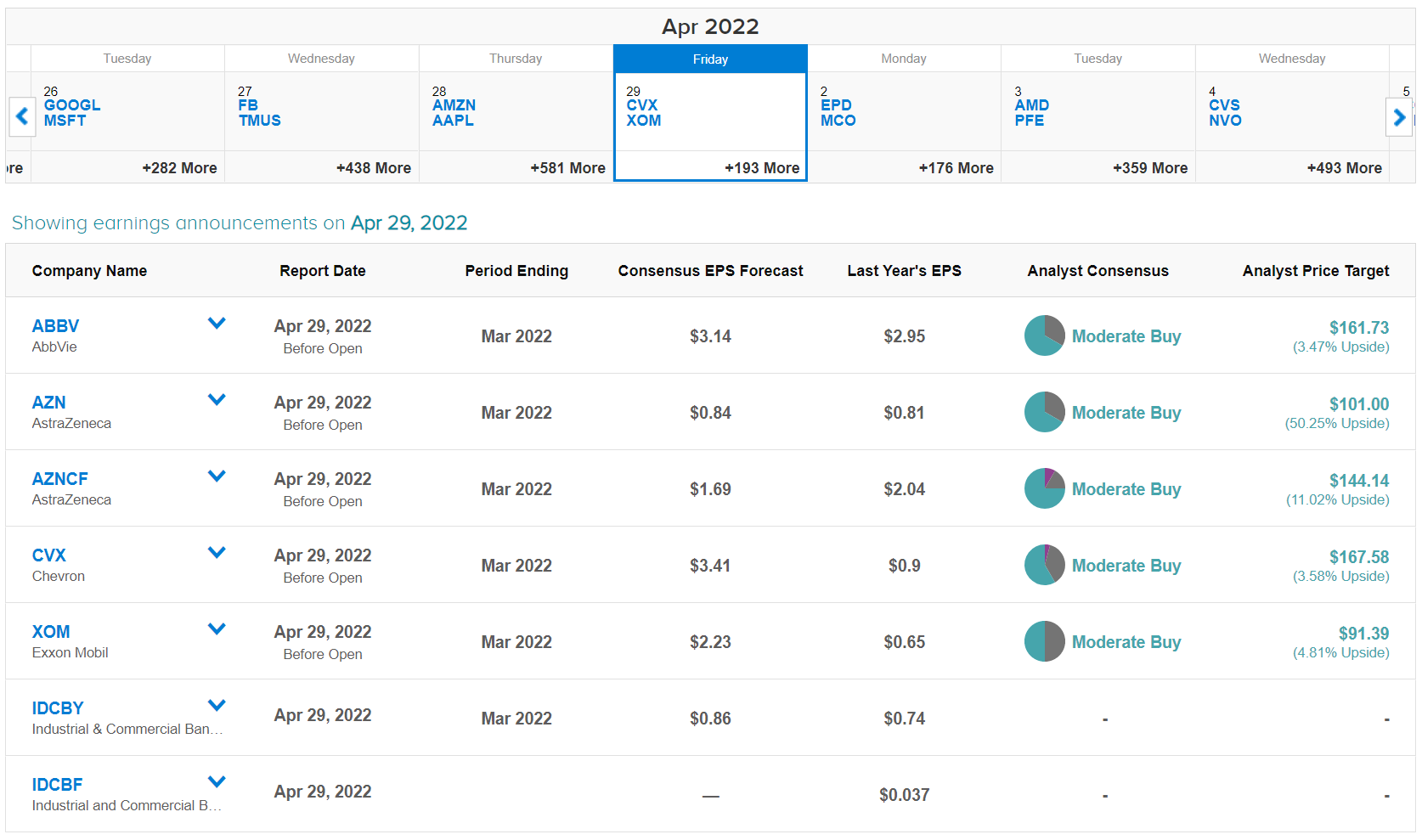Image resolution: width=1422 pixels, height=840 pixels.
Task: Sort by Last Year's EPS header
Action: tap(904, 271)
